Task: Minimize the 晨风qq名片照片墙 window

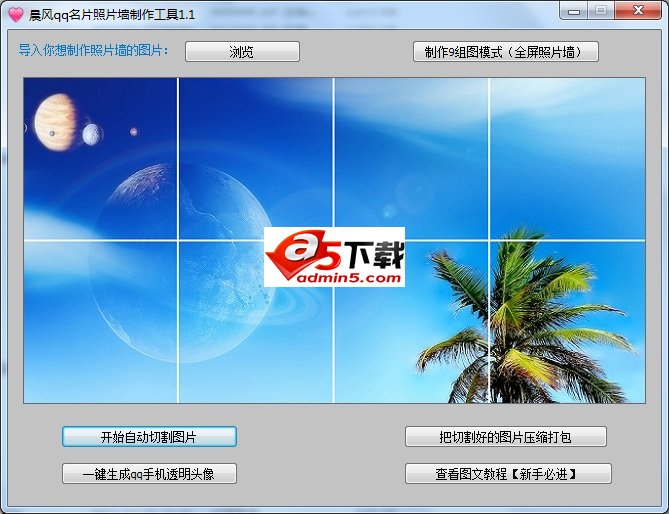Action: point(574,11)
